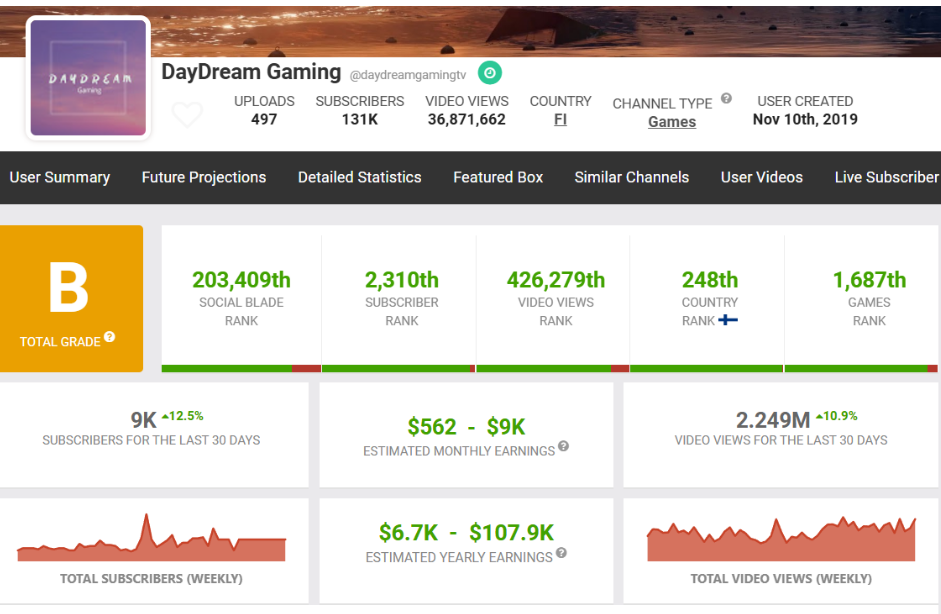Click the Total Subscribers weekly chart

[151, 540]
